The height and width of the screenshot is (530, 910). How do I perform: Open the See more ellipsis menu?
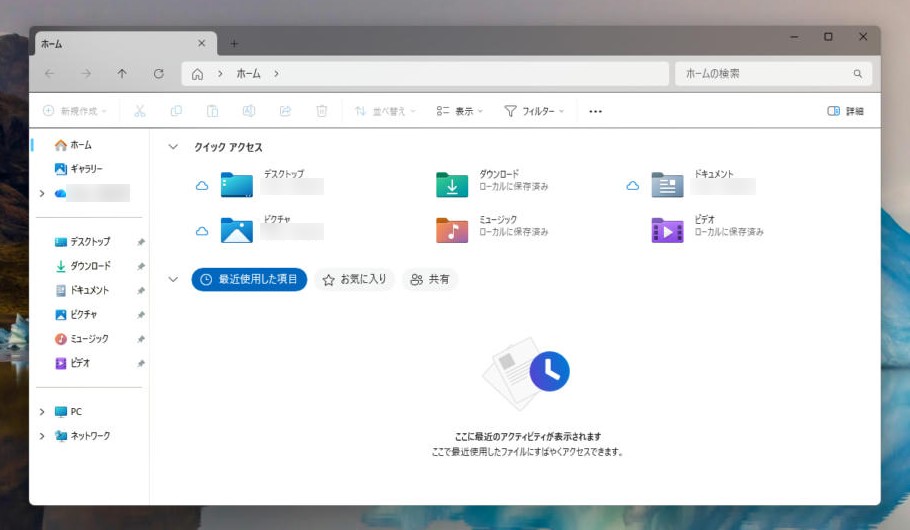(595, 111)
